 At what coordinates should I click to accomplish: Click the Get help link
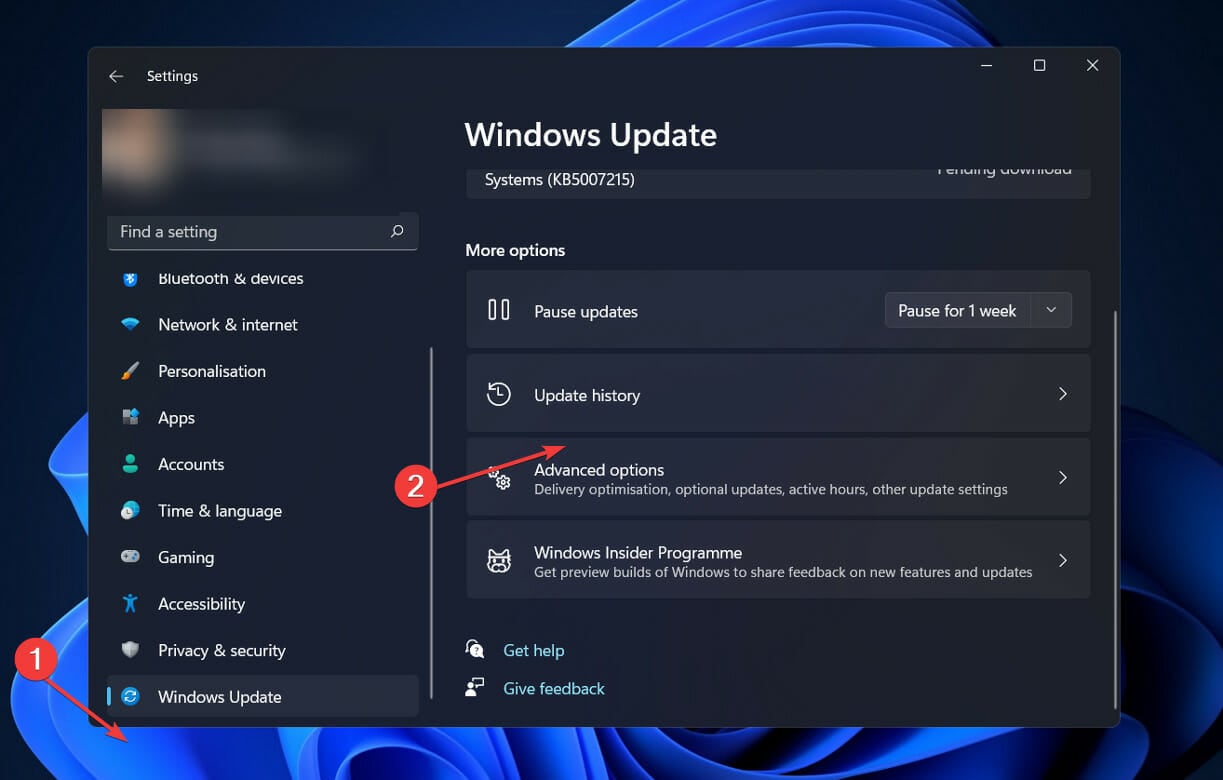(x=534, y=649)
